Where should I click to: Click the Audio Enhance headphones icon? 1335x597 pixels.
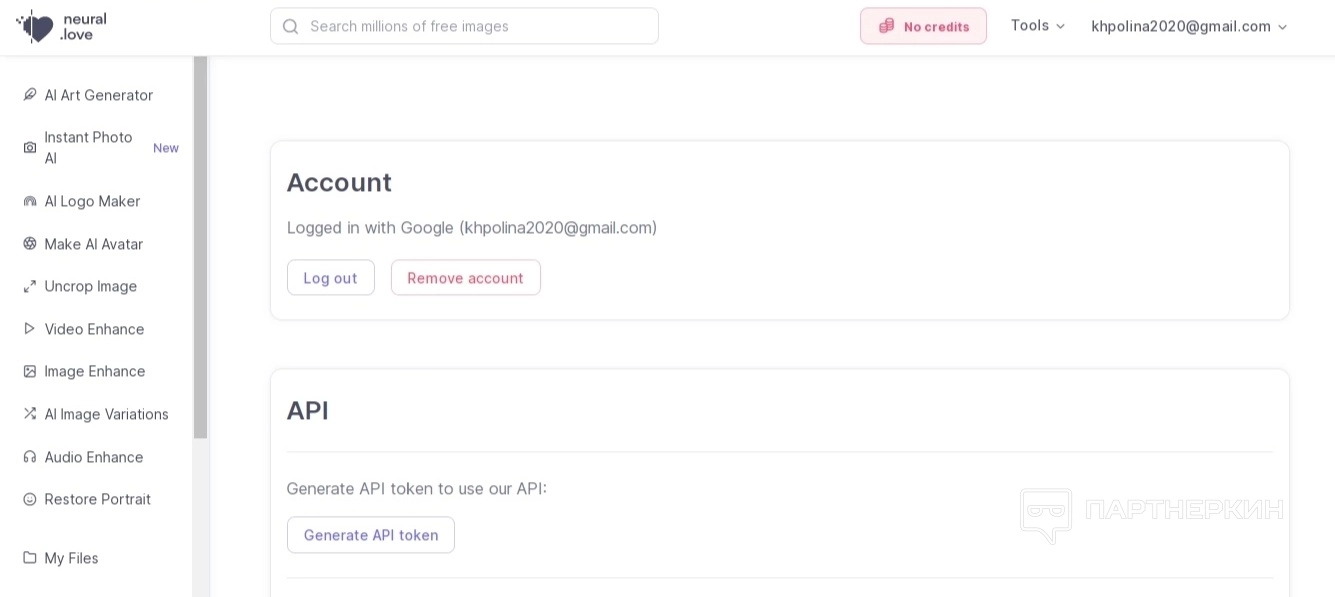30,457
